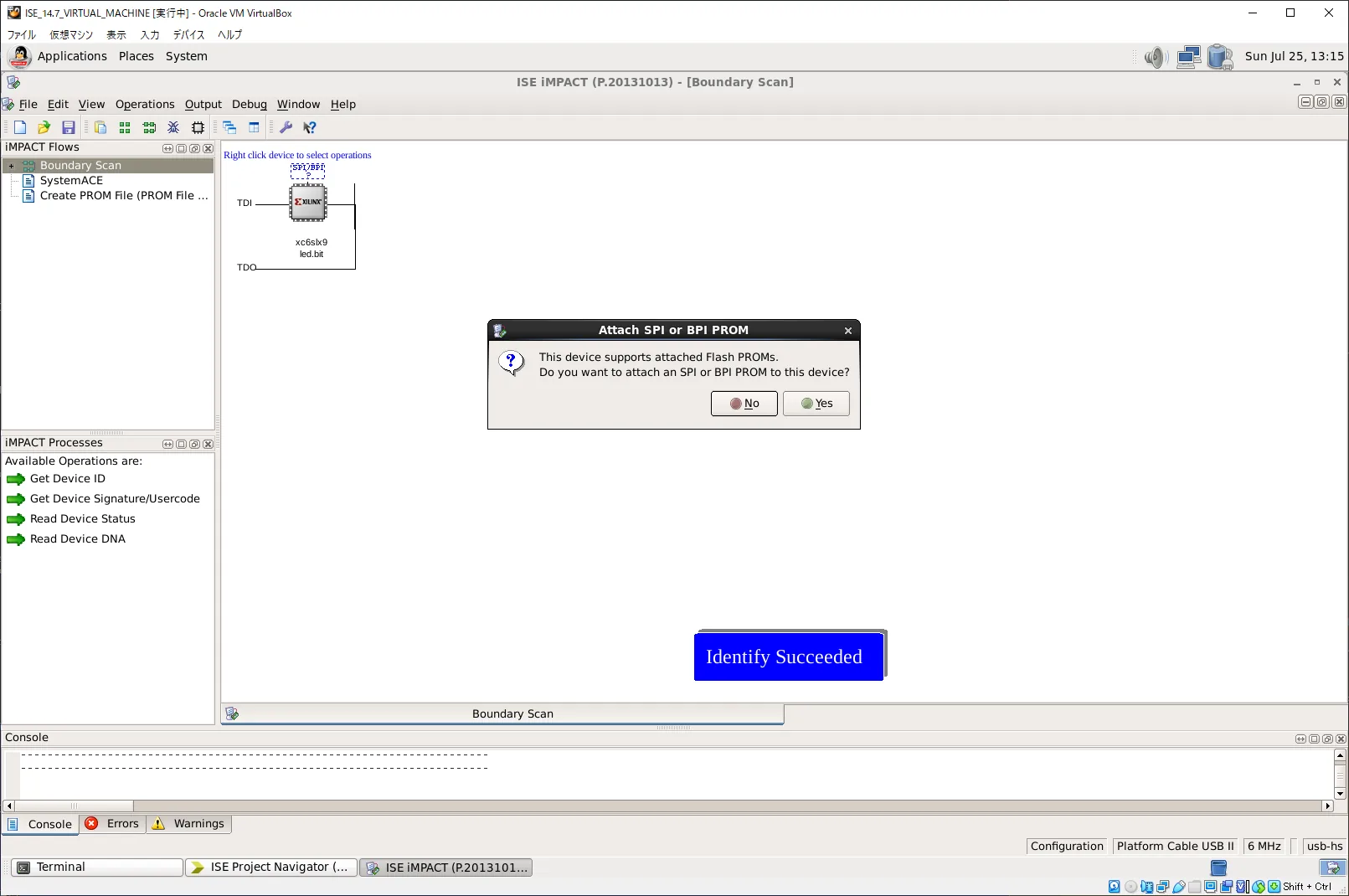Click the bug-shaped Debug Chain icon
Image resolution: width=1349 pixels, height=896 pixels.
[x=173, y=127]
